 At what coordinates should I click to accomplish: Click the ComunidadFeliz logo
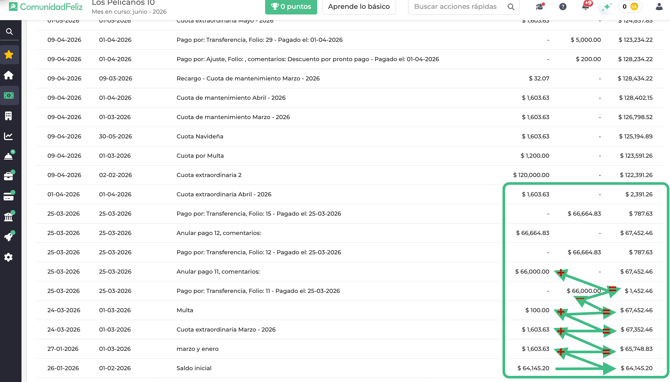coord(46,6)
